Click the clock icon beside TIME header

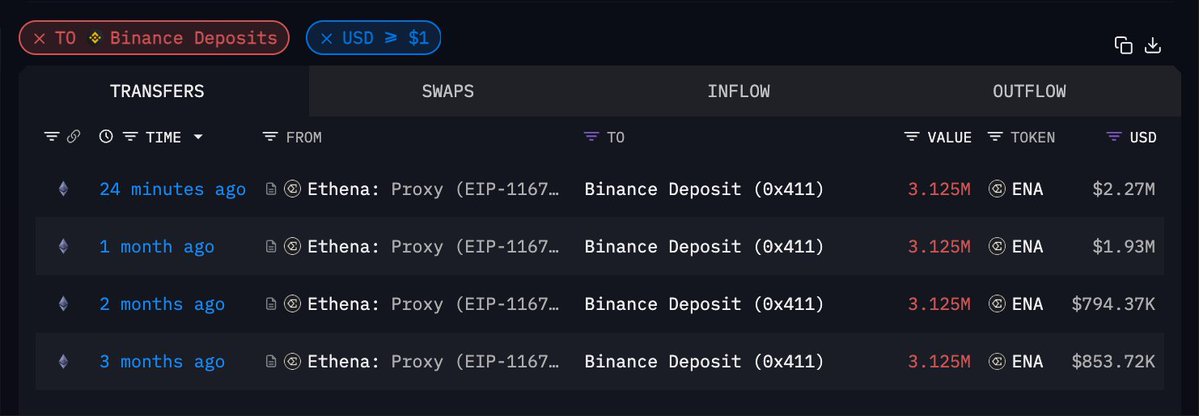point(106,137)
